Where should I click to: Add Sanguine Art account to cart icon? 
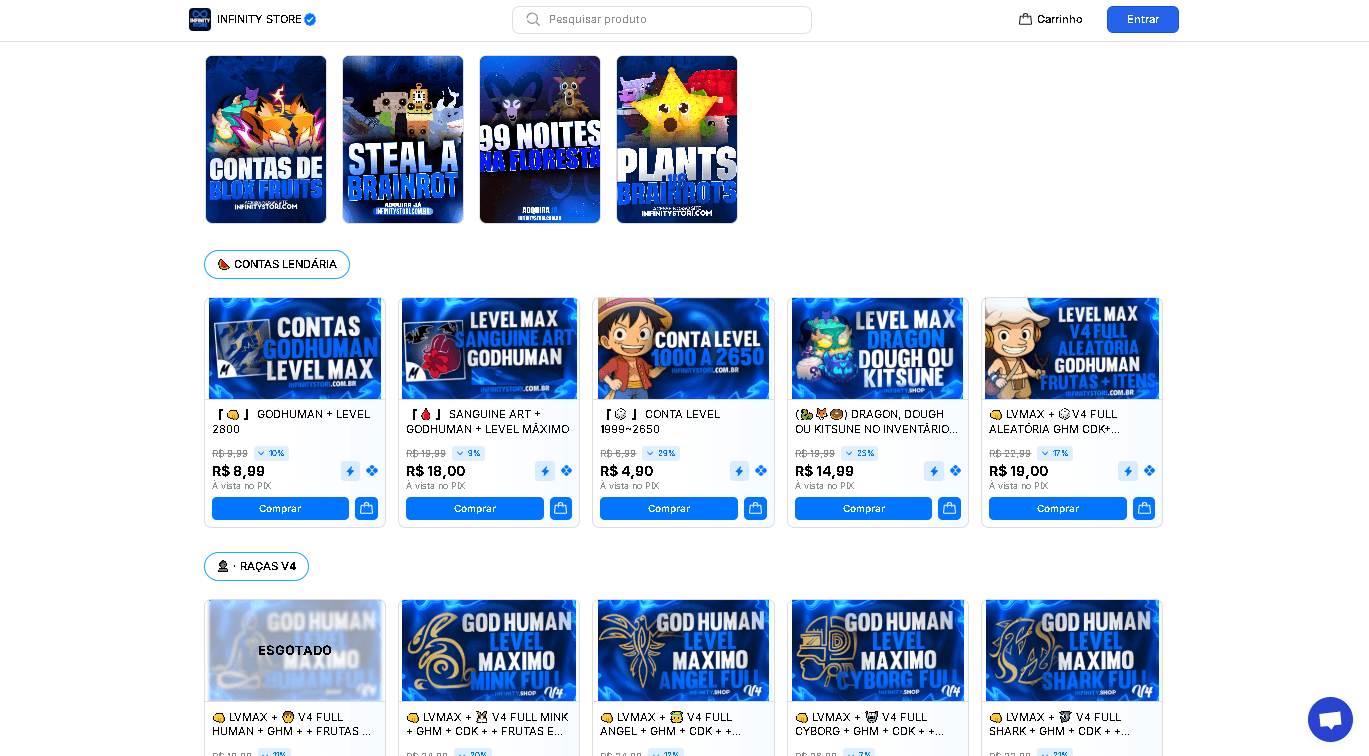[x=560, y=508]
